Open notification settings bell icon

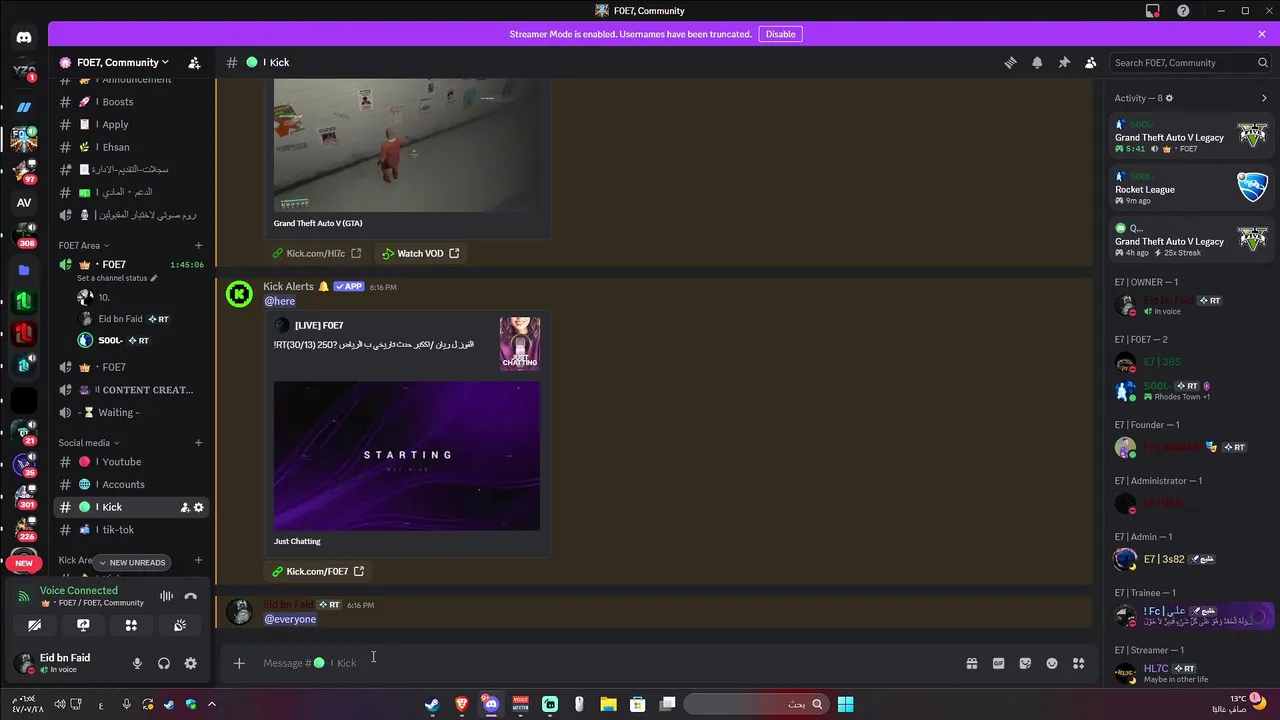click(x=1037, y=62)
